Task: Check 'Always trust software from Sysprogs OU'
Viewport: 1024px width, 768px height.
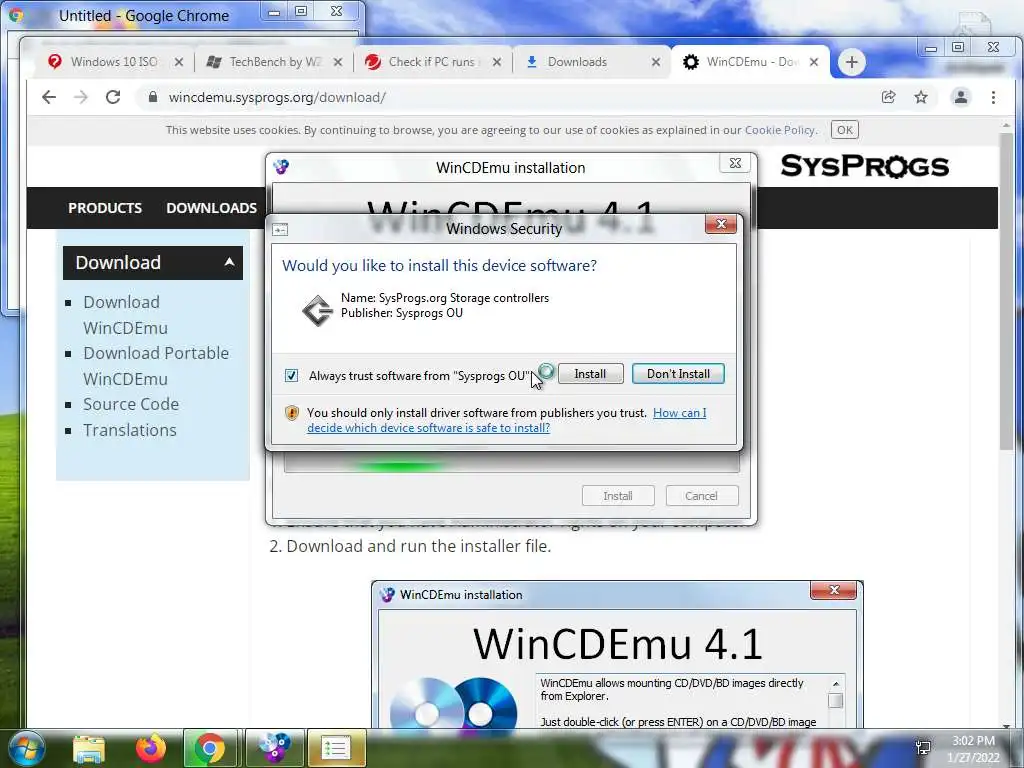Action: (291, 376)
